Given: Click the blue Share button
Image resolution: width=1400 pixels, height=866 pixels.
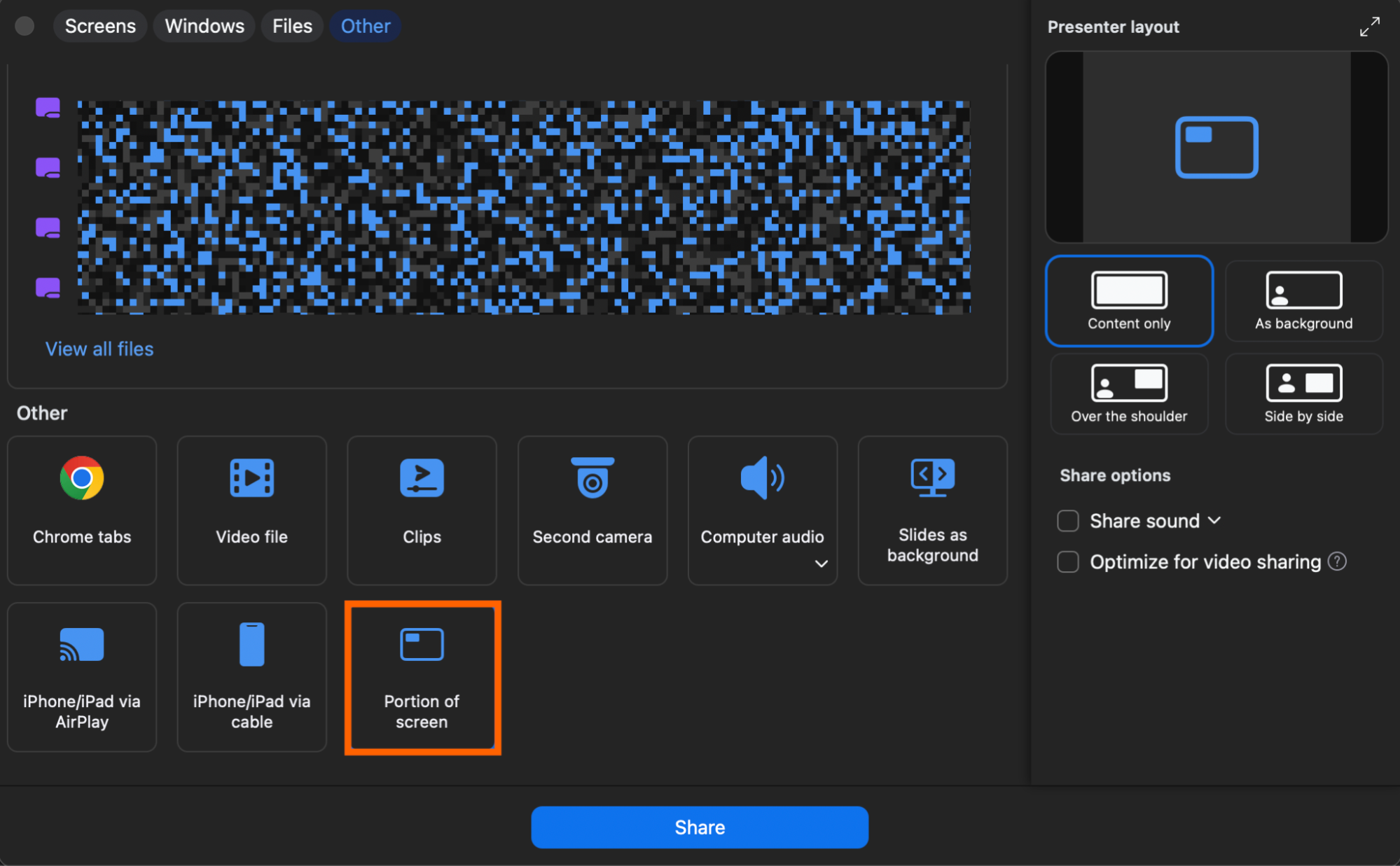Looking at the screenshot, I should pos(700,827).
